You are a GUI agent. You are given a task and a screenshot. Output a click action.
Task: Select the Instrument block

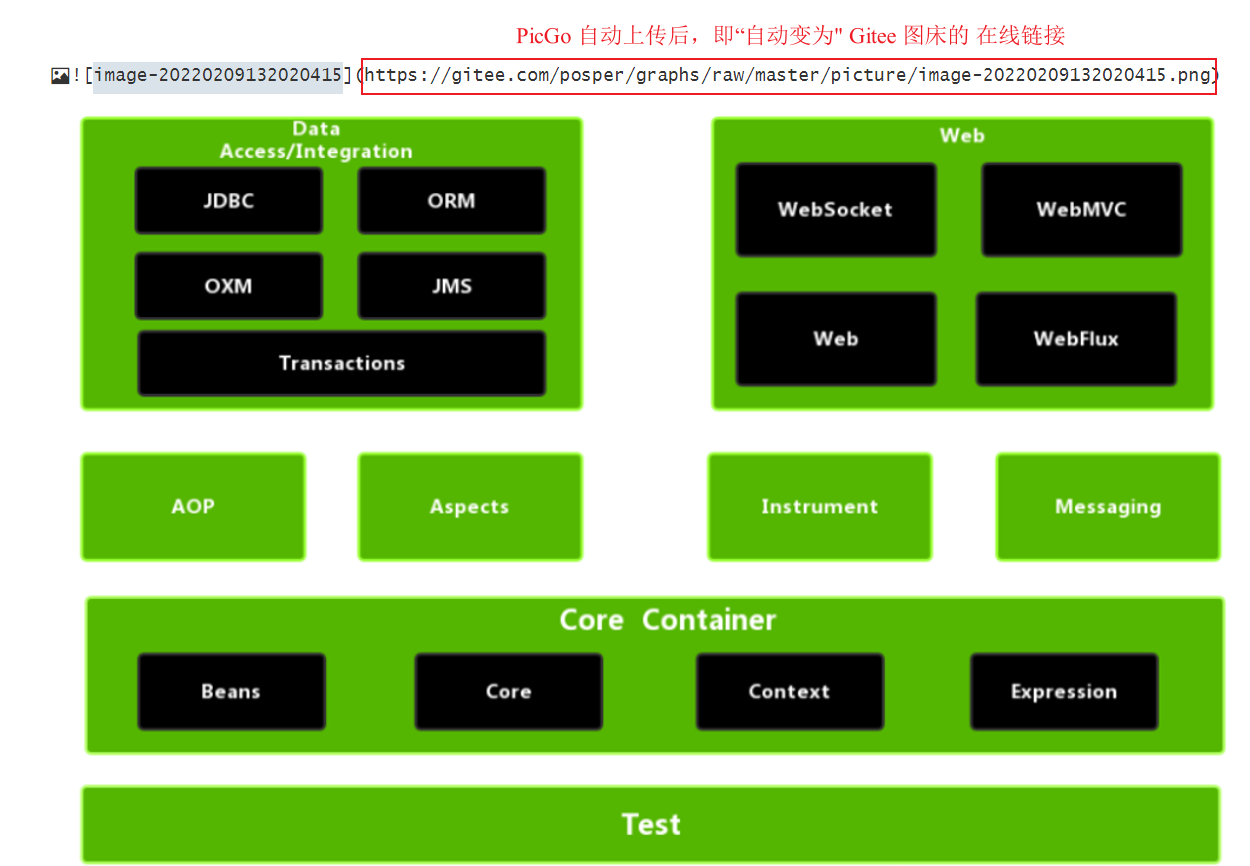click(x=819, y=506)
